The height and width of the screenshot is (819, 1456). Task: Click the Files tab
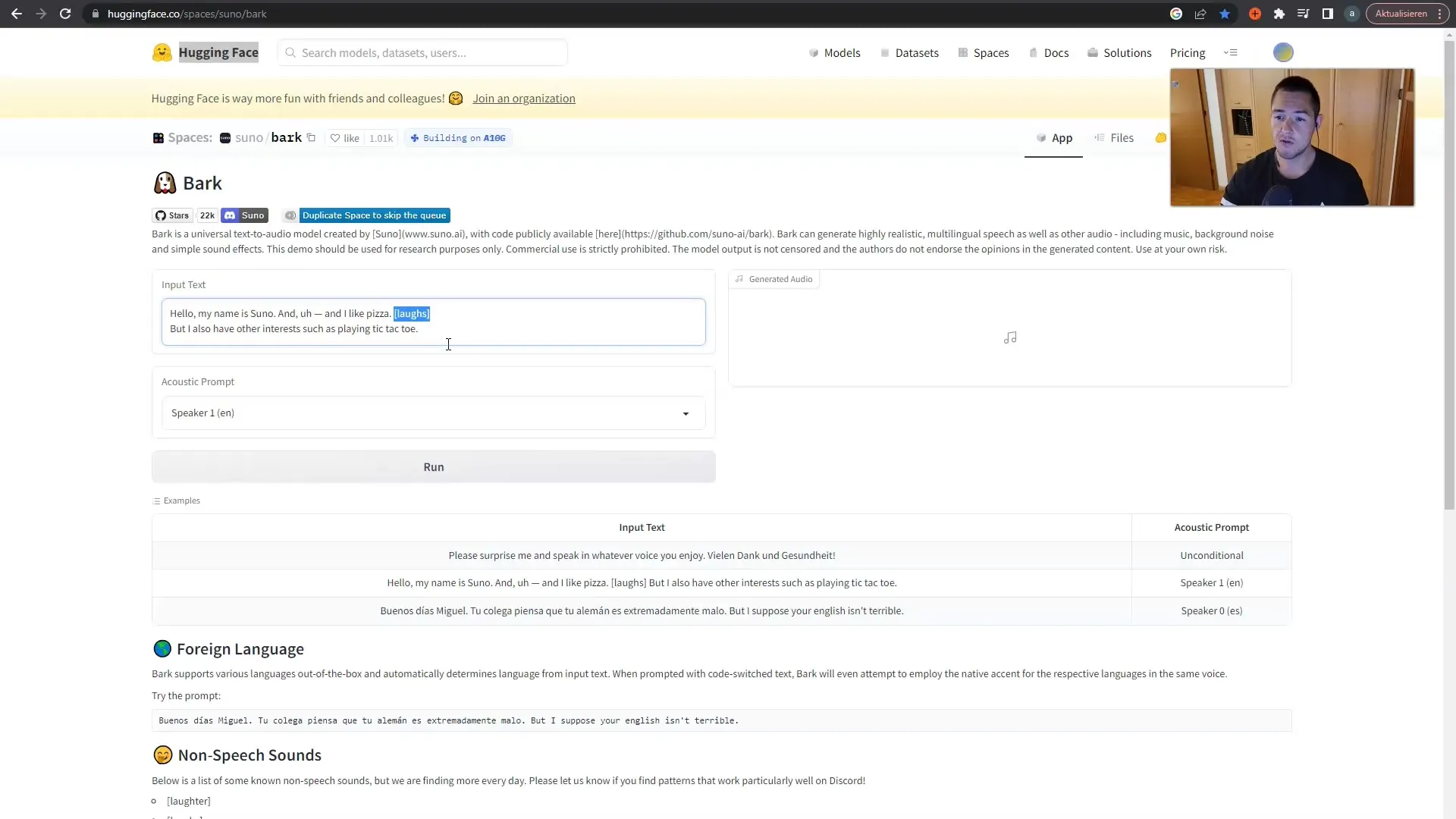(x=1122, y=137)
